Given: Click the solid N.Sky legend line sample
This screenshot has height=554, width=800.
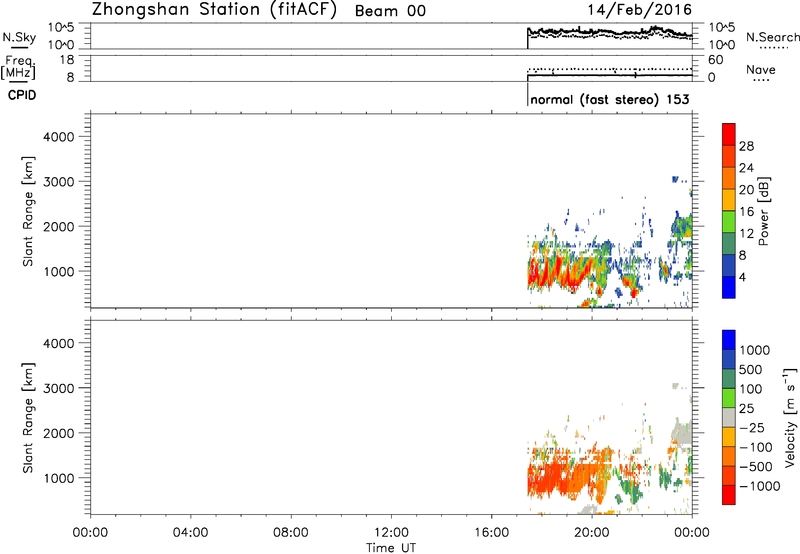Looking at the screenshot, I should pos(19,47).
